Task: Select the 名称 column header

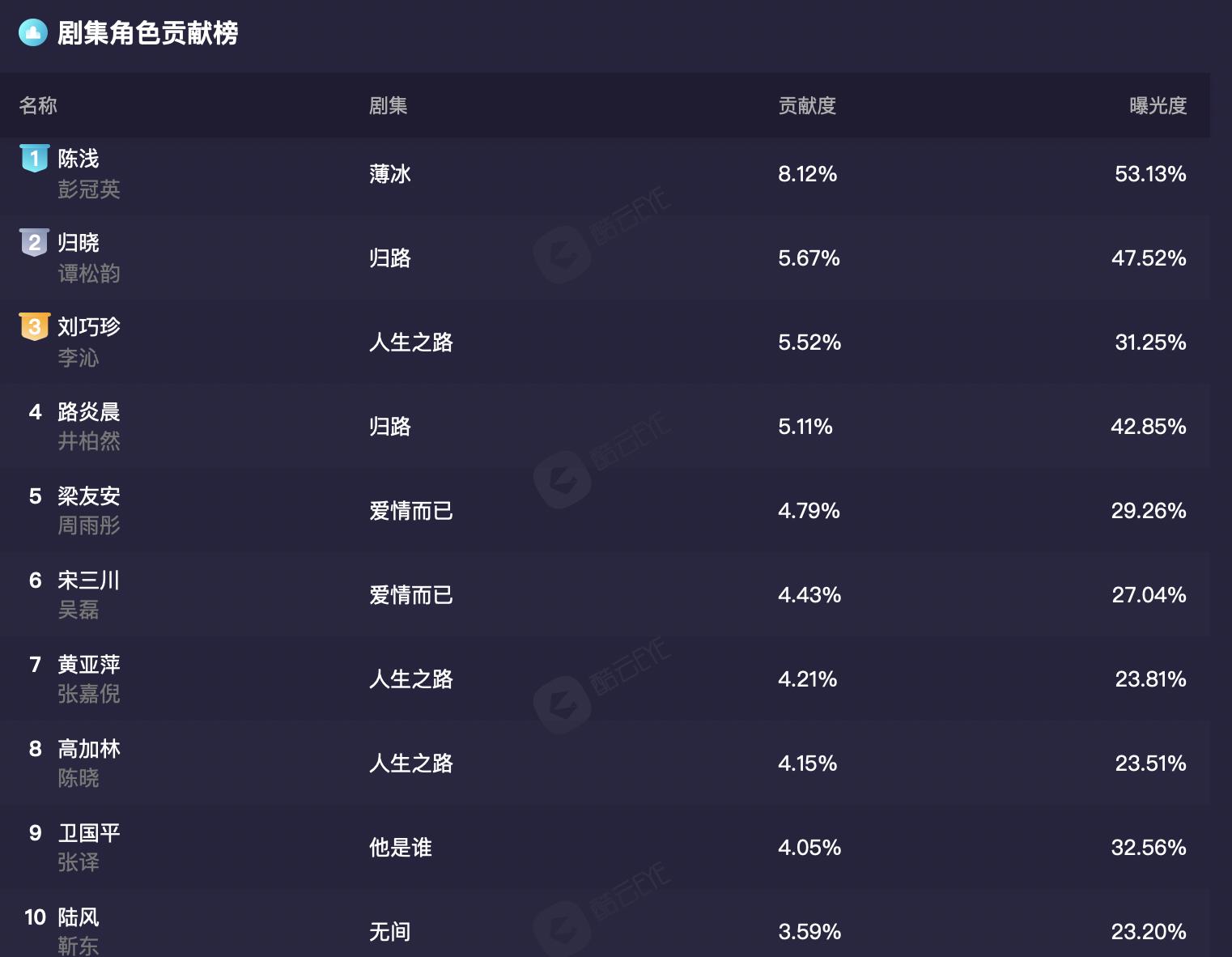Action: pyautogui.click(x=37, y=106)
